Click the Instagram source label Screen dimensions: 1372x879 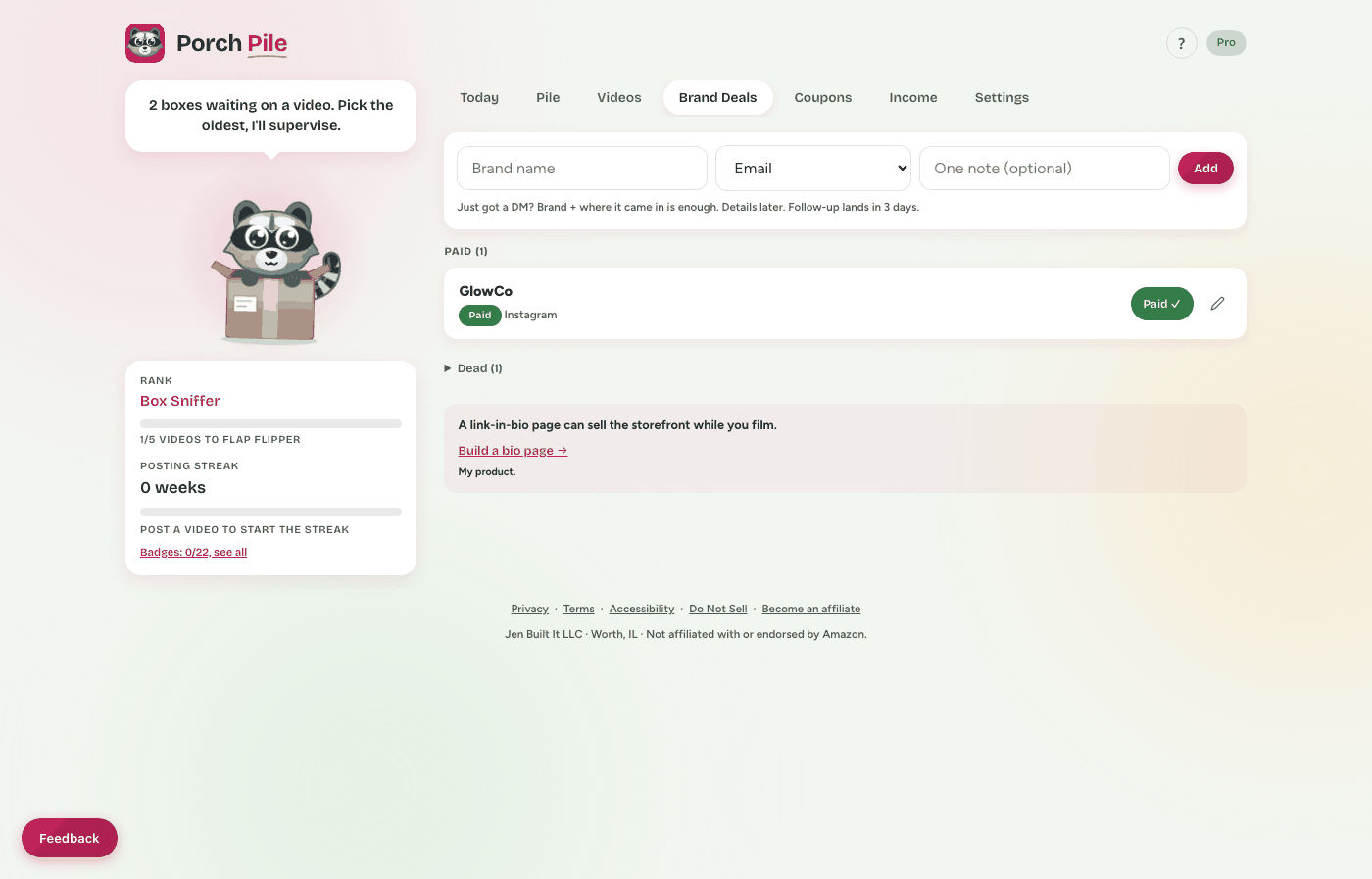coord(530,316)
